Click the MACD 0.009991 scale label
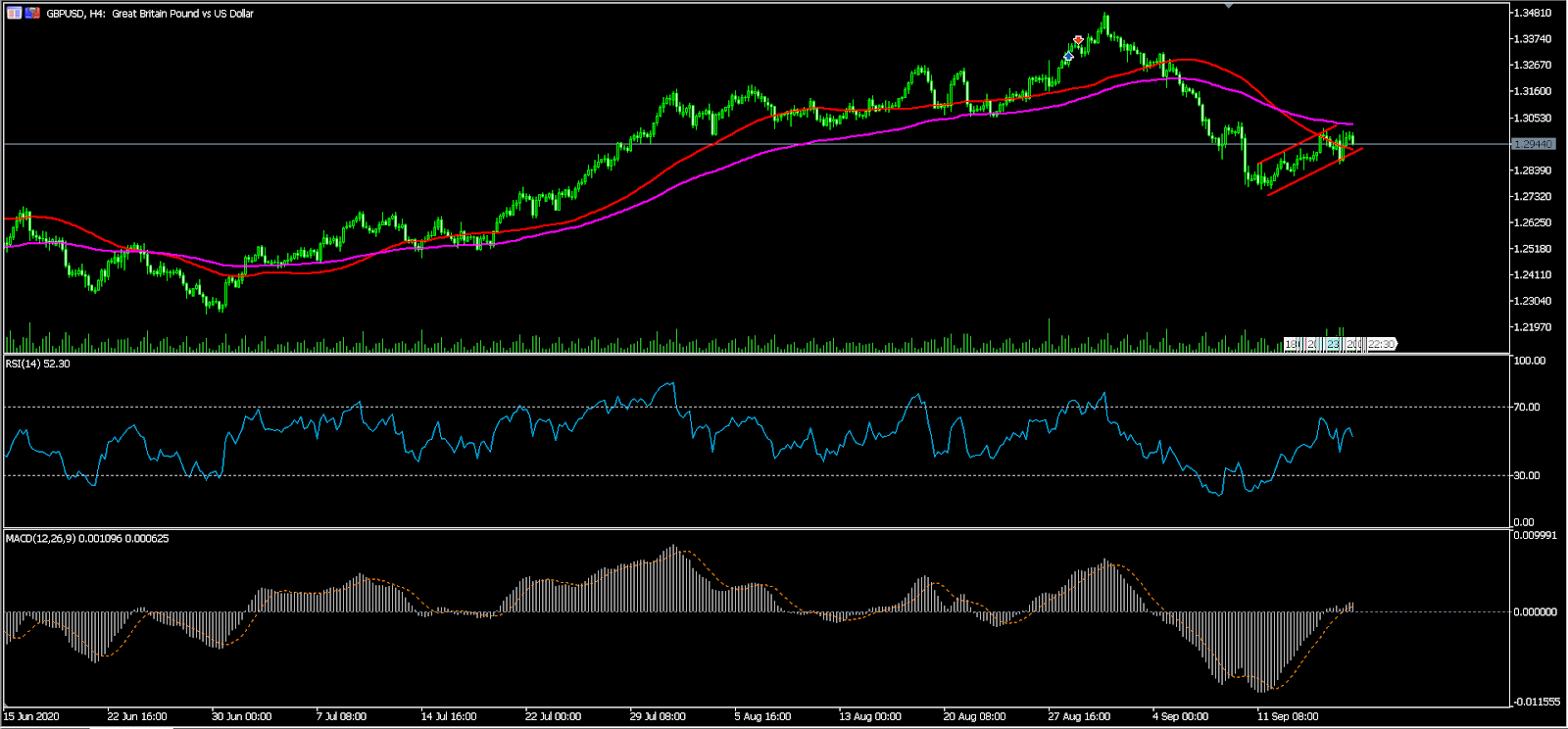This screenshot has height=729, width=1568. [x=1535, y=535]
